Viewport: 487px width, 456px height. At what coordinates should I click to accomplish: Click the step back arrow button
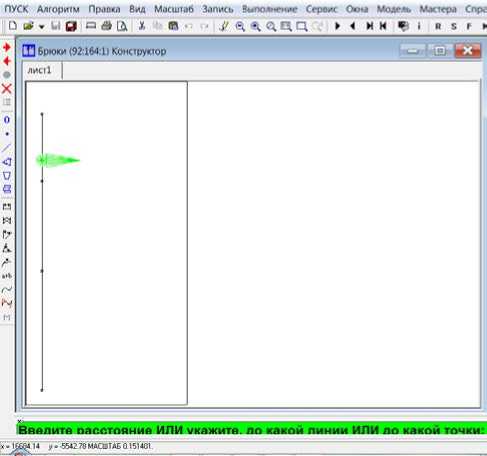pyautogui.click(x=353, y=26)
